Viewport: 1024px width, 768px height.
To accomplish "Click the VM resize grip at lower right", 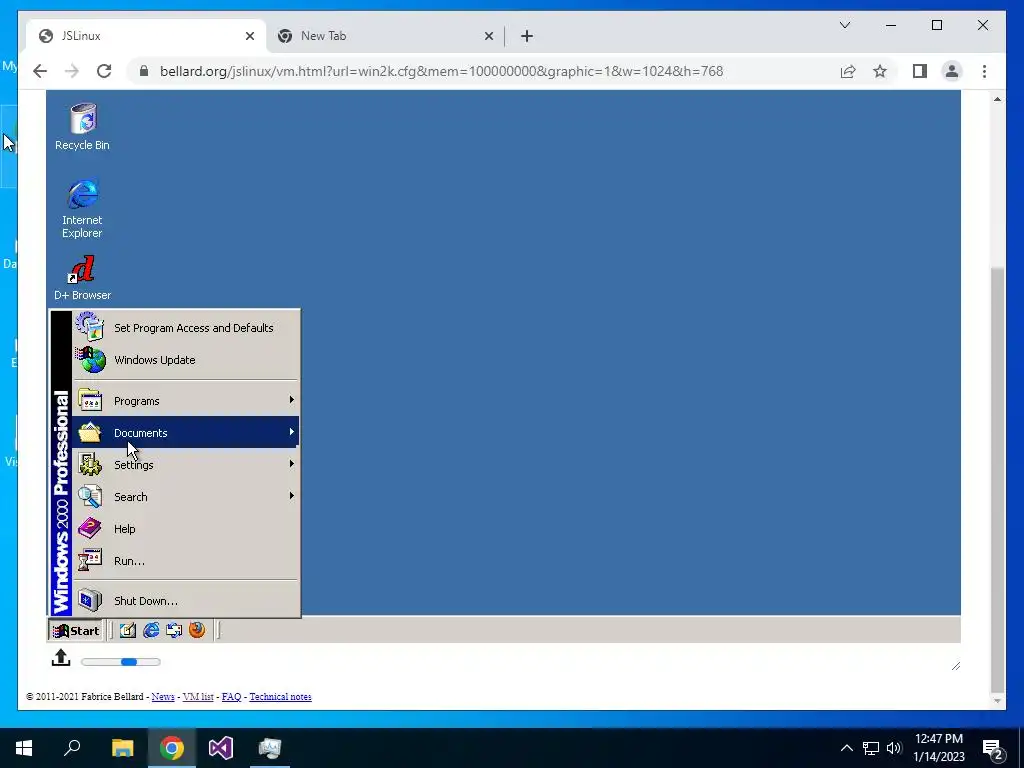I will point(955,665).
